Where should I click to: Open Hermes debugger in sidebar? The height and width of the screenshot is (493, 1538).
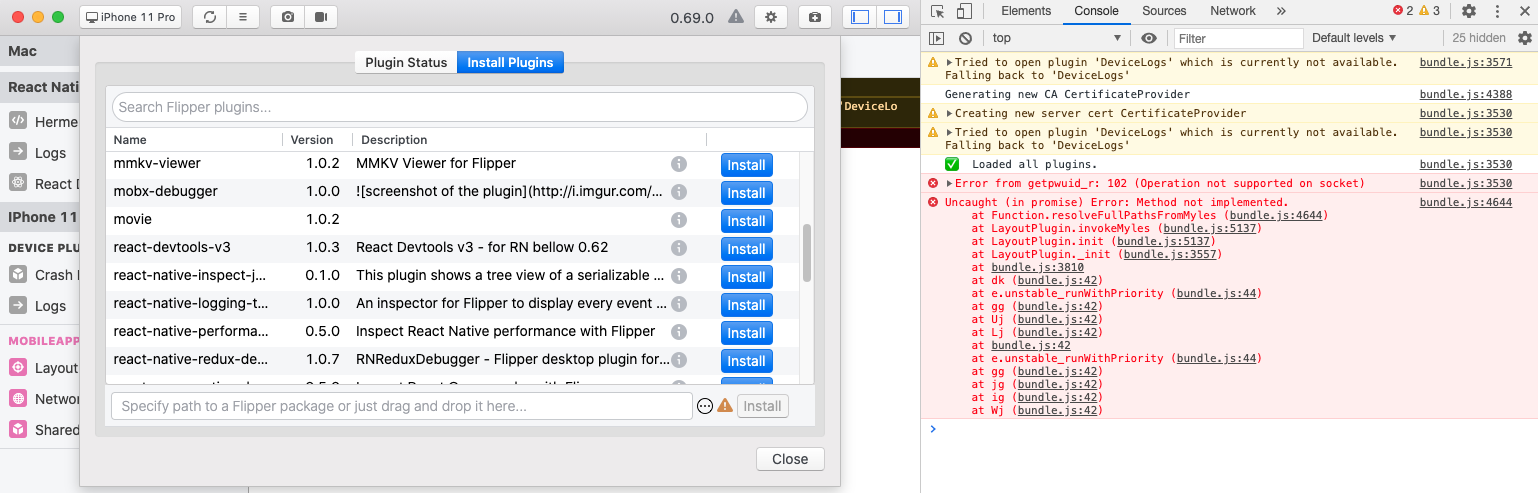[43, 121]
